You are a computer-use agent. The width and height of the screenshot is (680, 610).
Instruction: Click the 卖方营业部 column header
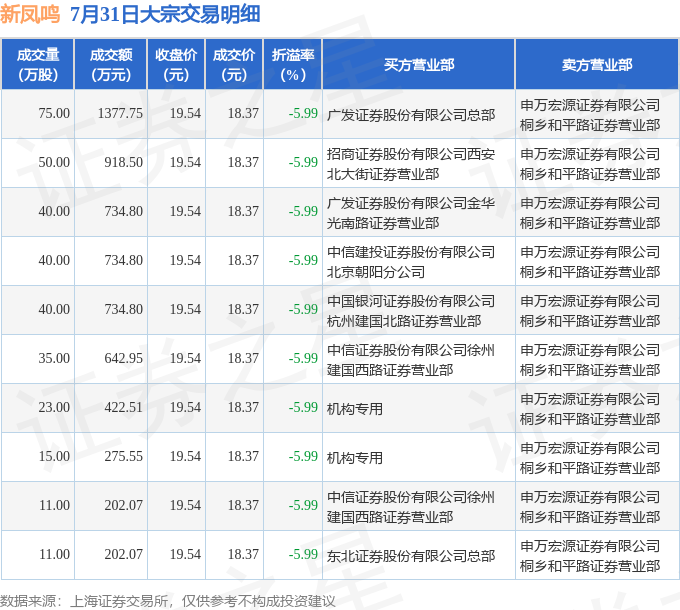click(x=597, y=65)
